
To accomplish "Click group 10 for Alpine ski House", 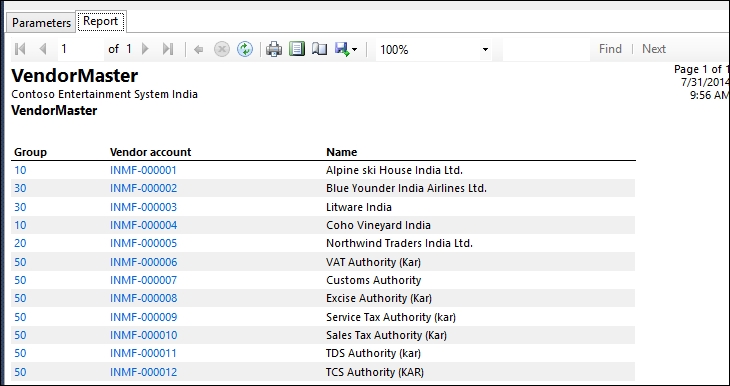I will (x=20, y=170).
